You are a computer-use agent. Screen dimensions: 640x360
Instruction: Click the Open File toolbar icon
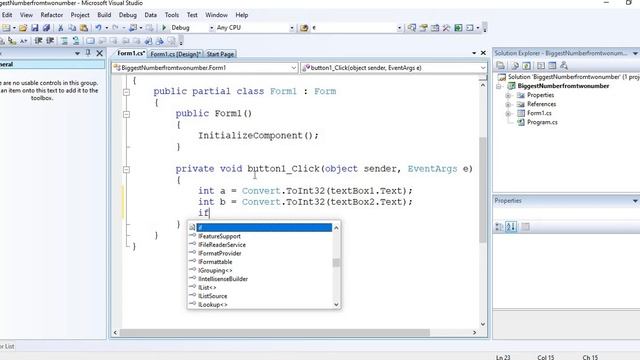pos(23,28)
